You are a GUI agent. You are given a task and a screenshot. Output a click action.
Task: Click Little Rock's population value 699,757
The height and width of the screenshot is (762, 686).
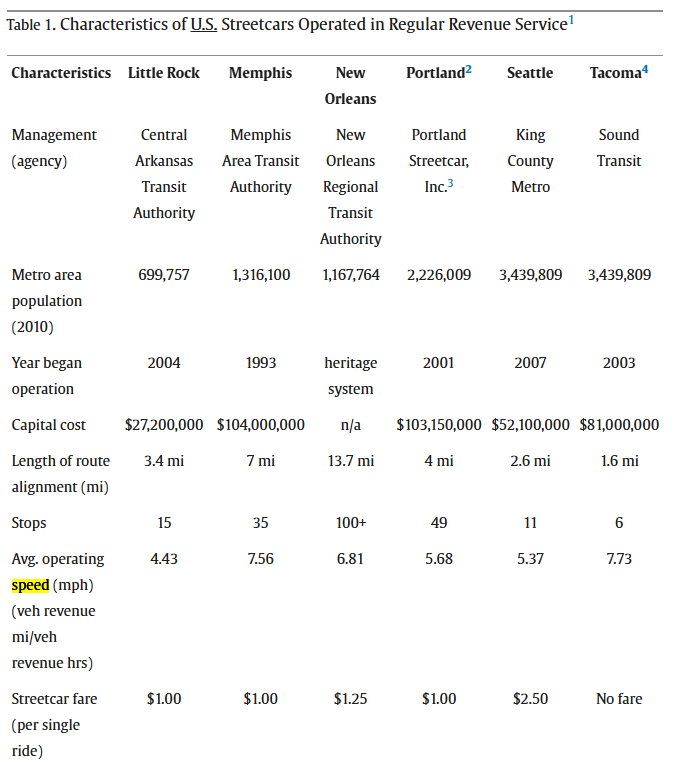pyautogui.click(x=164, y=275)
